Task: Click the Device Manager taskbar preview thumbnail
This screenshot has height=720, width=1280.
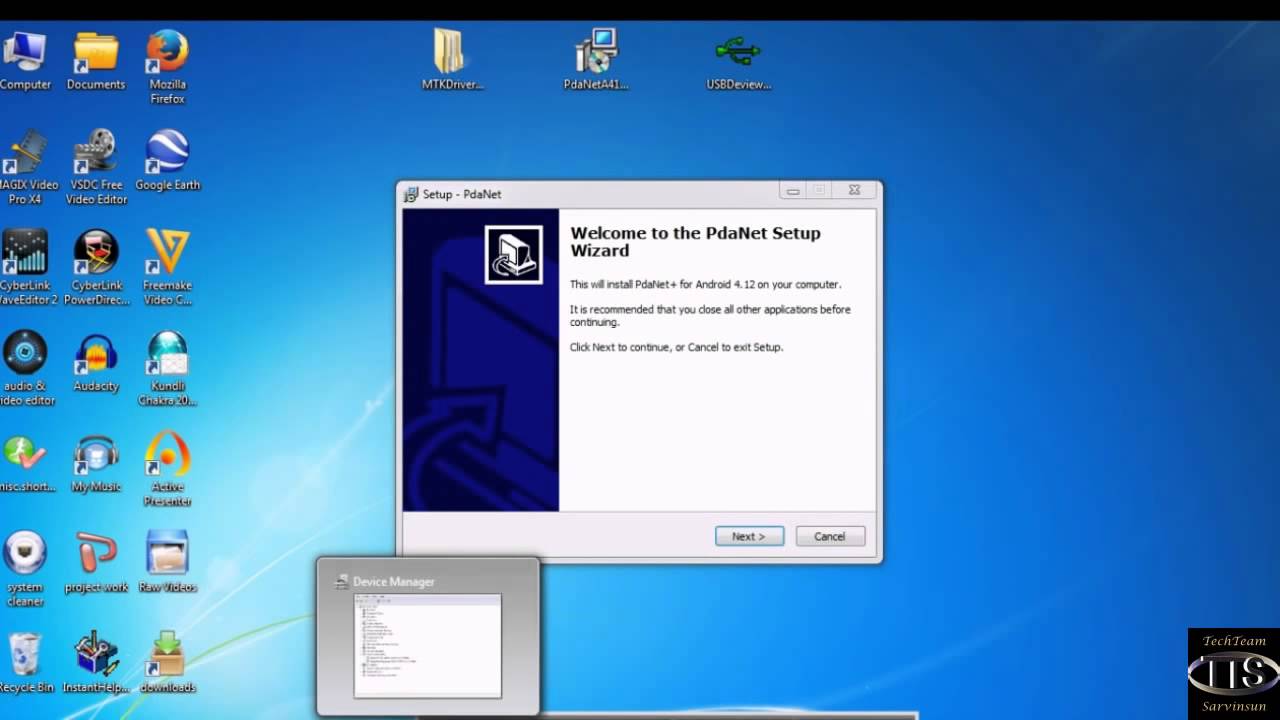Action: [x=428, y=646]
